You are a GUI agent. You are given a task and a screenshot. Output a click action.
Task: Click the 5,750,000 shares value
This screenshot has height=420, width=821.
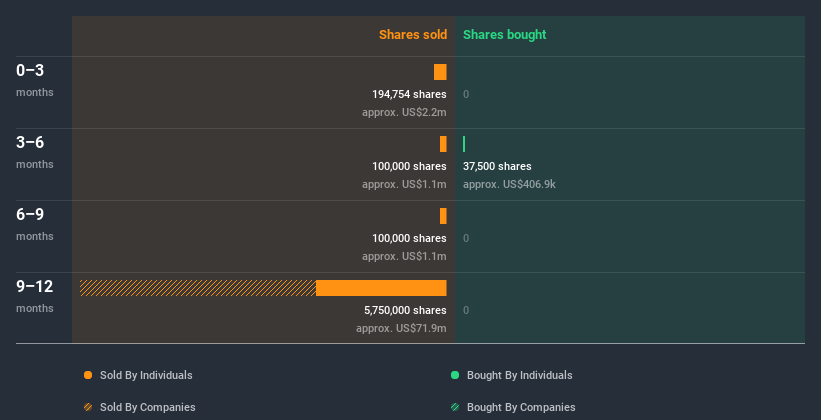[405, 310]
